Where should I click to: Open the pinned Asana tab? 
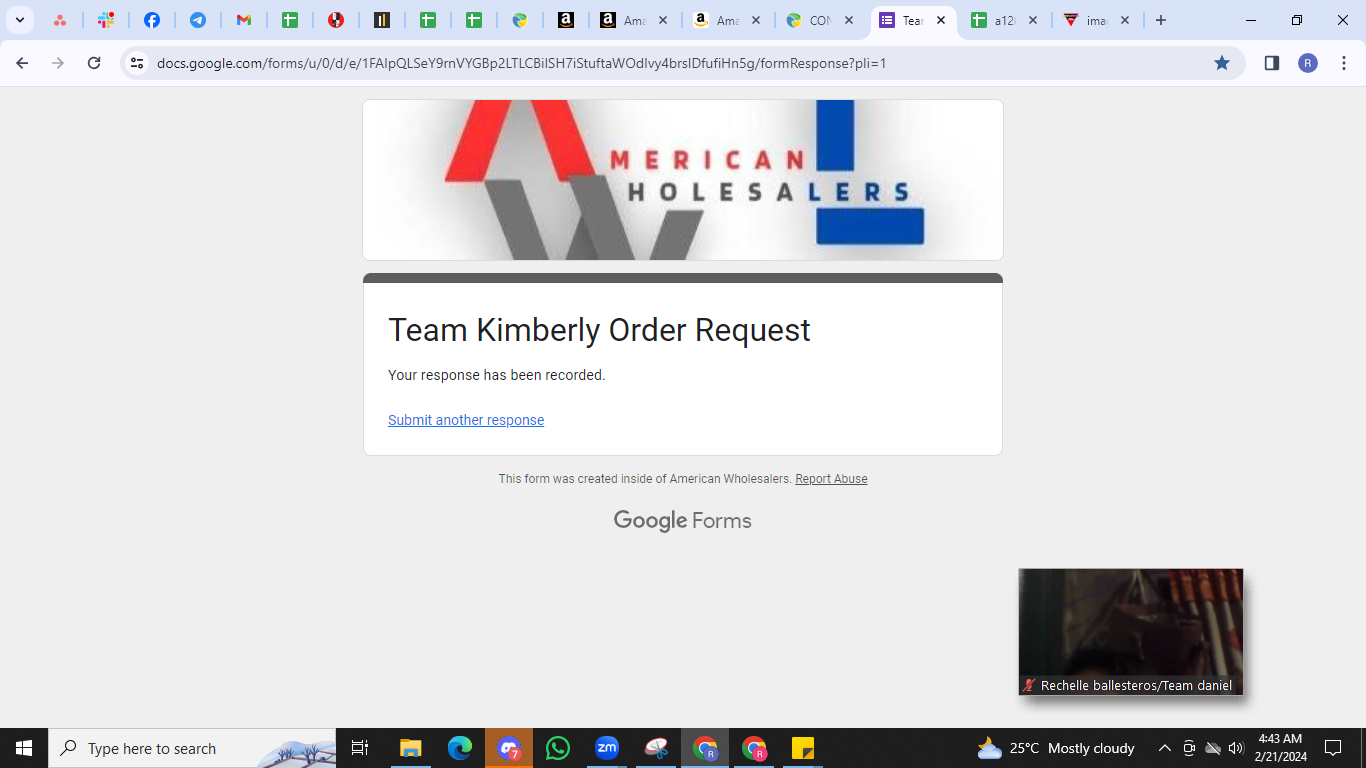[x=60, y=20]
